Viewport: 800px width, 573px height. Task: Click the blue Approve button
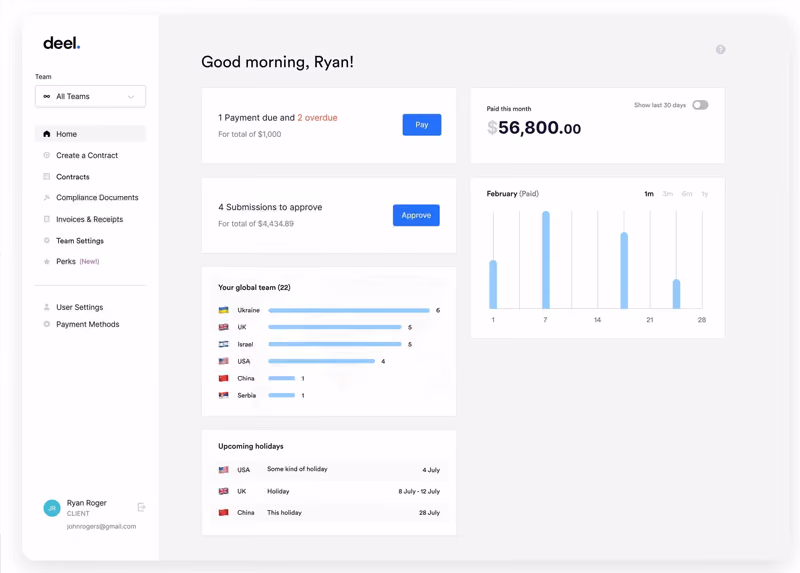[x=416, y=215]
